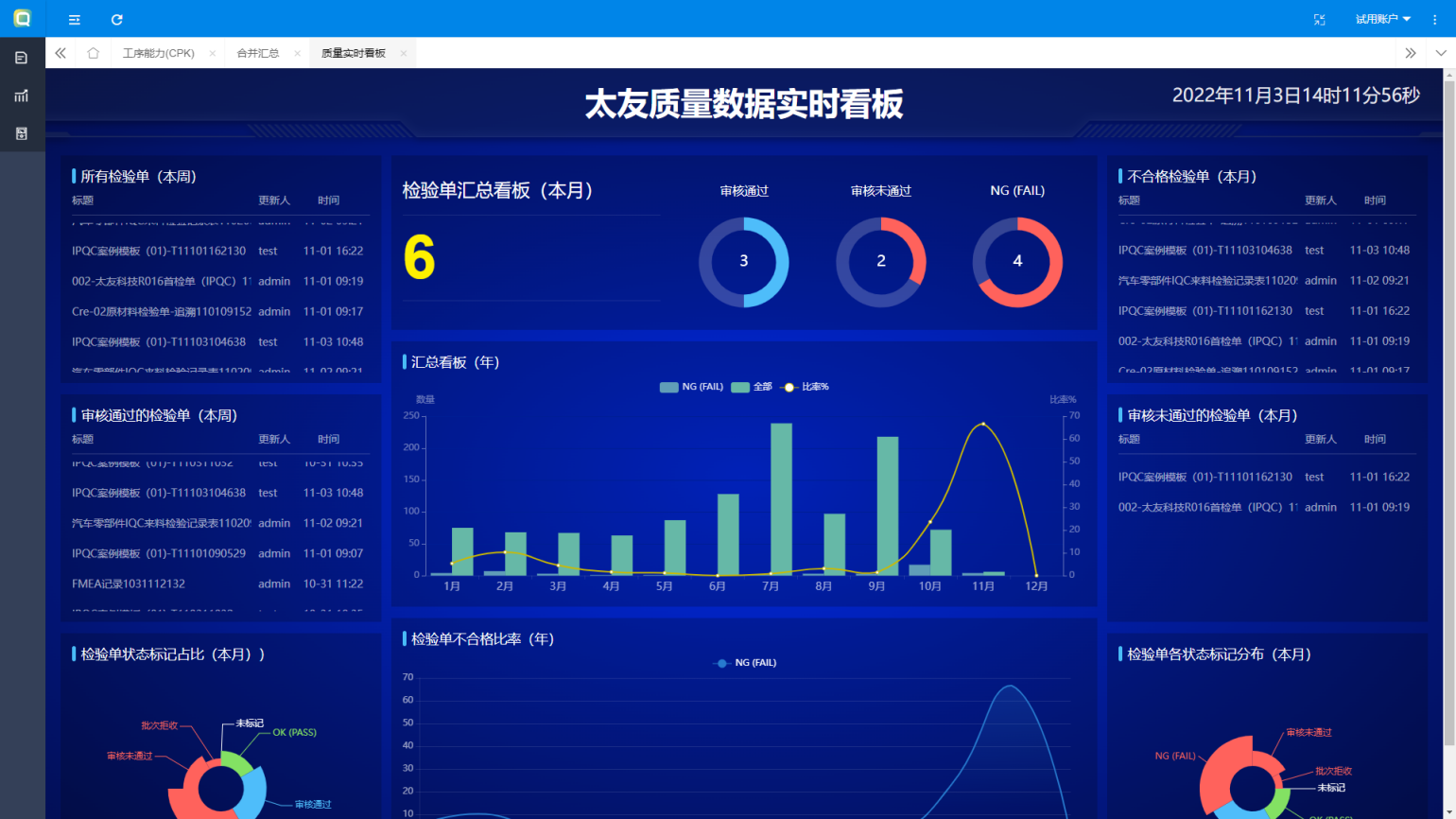Viewport: 1456px width, 819px height.
Task: Click 未标记 label in right pie chart
Action: [x=1331, y=787]
